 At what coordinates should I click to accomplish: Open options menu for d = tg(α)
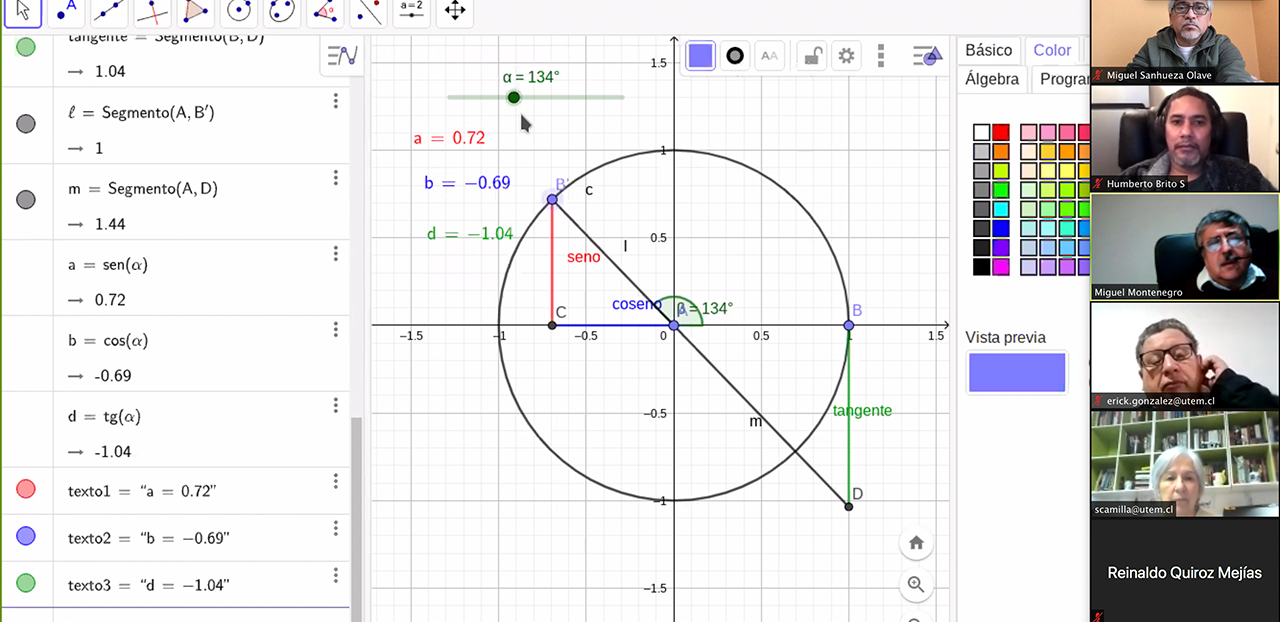tap(336, 405)
